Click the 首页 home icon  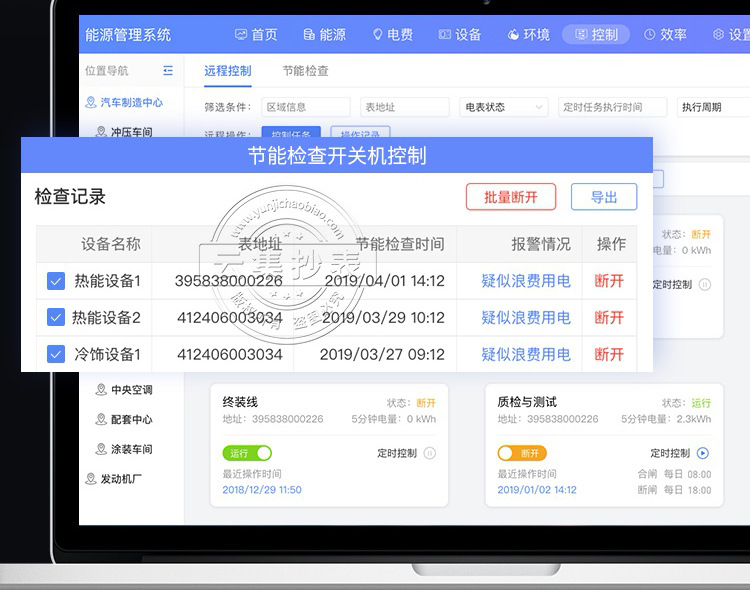pos(241,34)
